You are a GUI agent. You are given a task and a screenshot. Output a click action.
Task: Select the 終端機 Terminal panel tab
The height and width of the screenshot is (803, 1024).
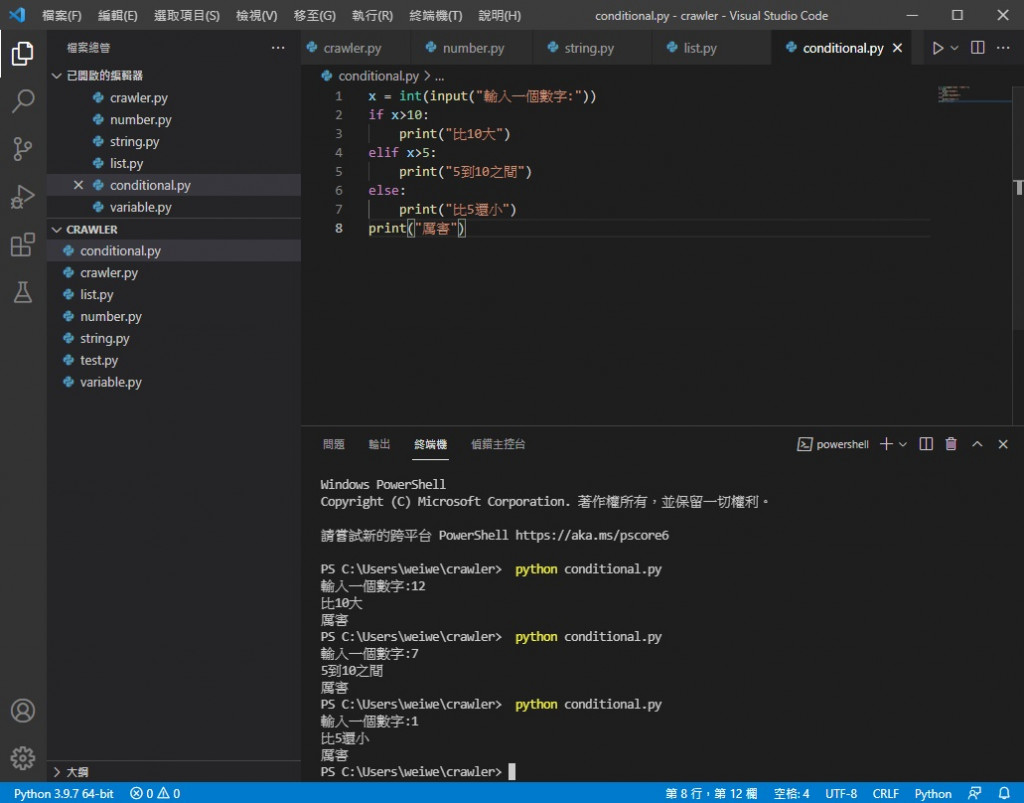pyautogui.click(x=430, y=444)
